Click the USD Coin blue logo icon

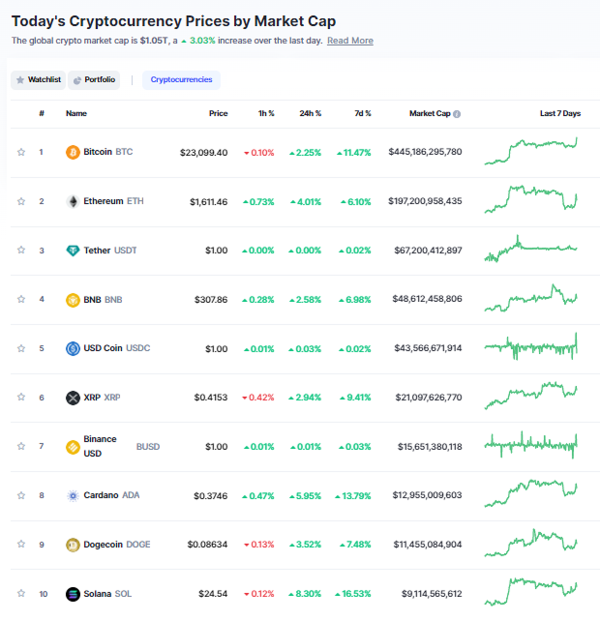72,349
